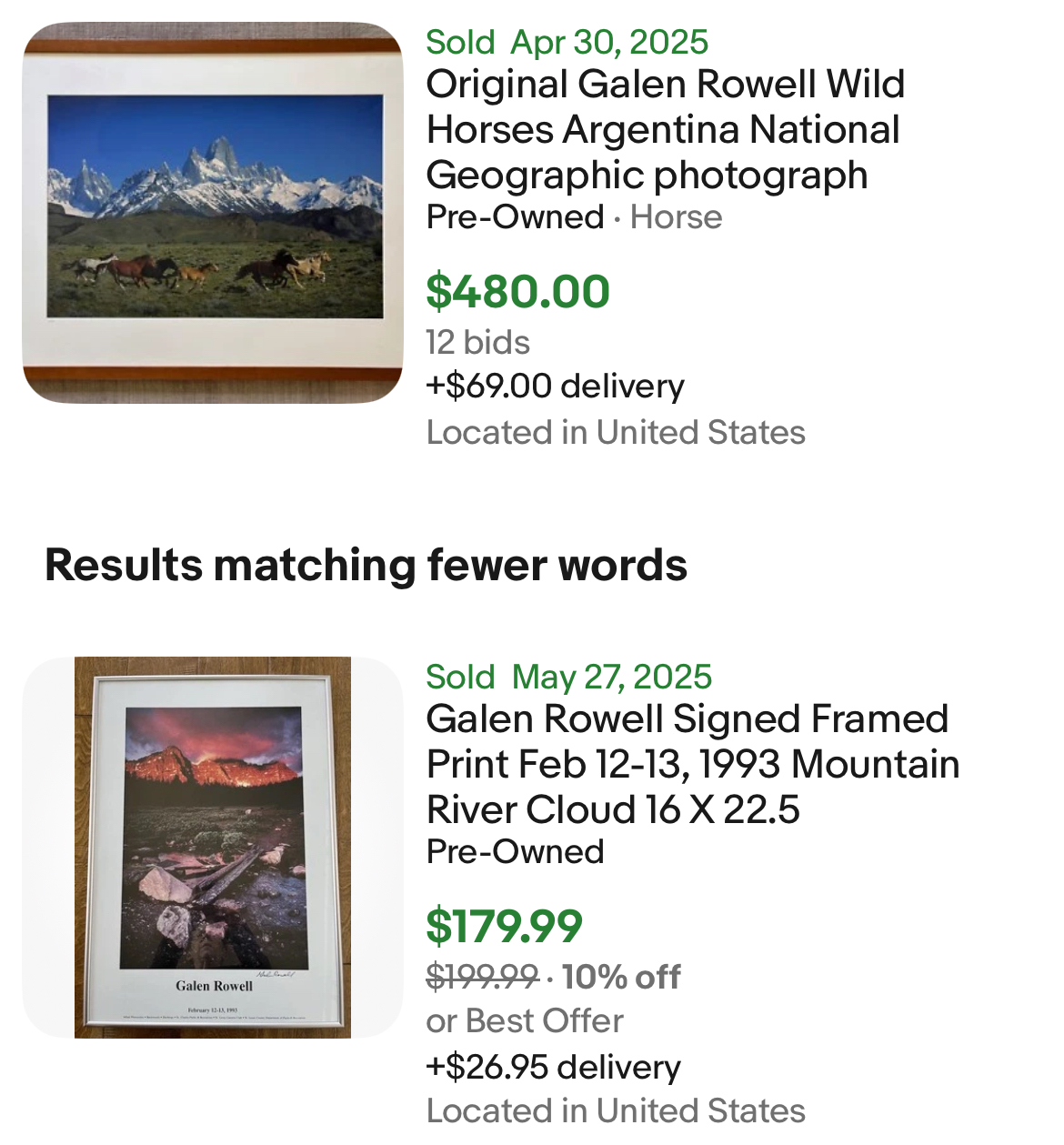Click the struck-through $199.99 original price
Image resolution: width=1064 pixels, height=1145 pixels.
click(x=482, y=978)
